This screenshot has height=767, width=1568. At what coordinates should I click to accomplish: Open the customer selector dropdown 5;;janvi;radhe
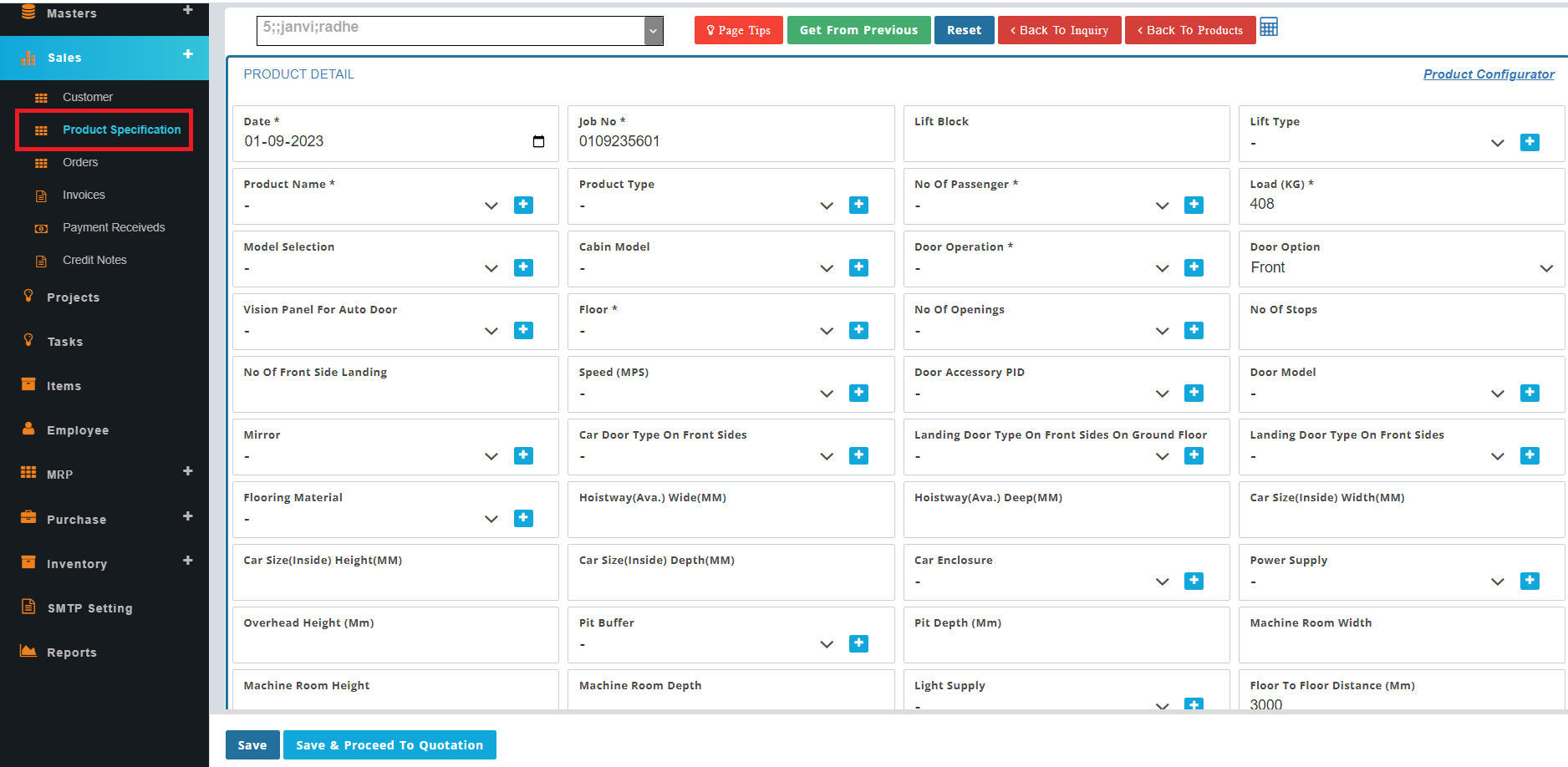point(460,31)
